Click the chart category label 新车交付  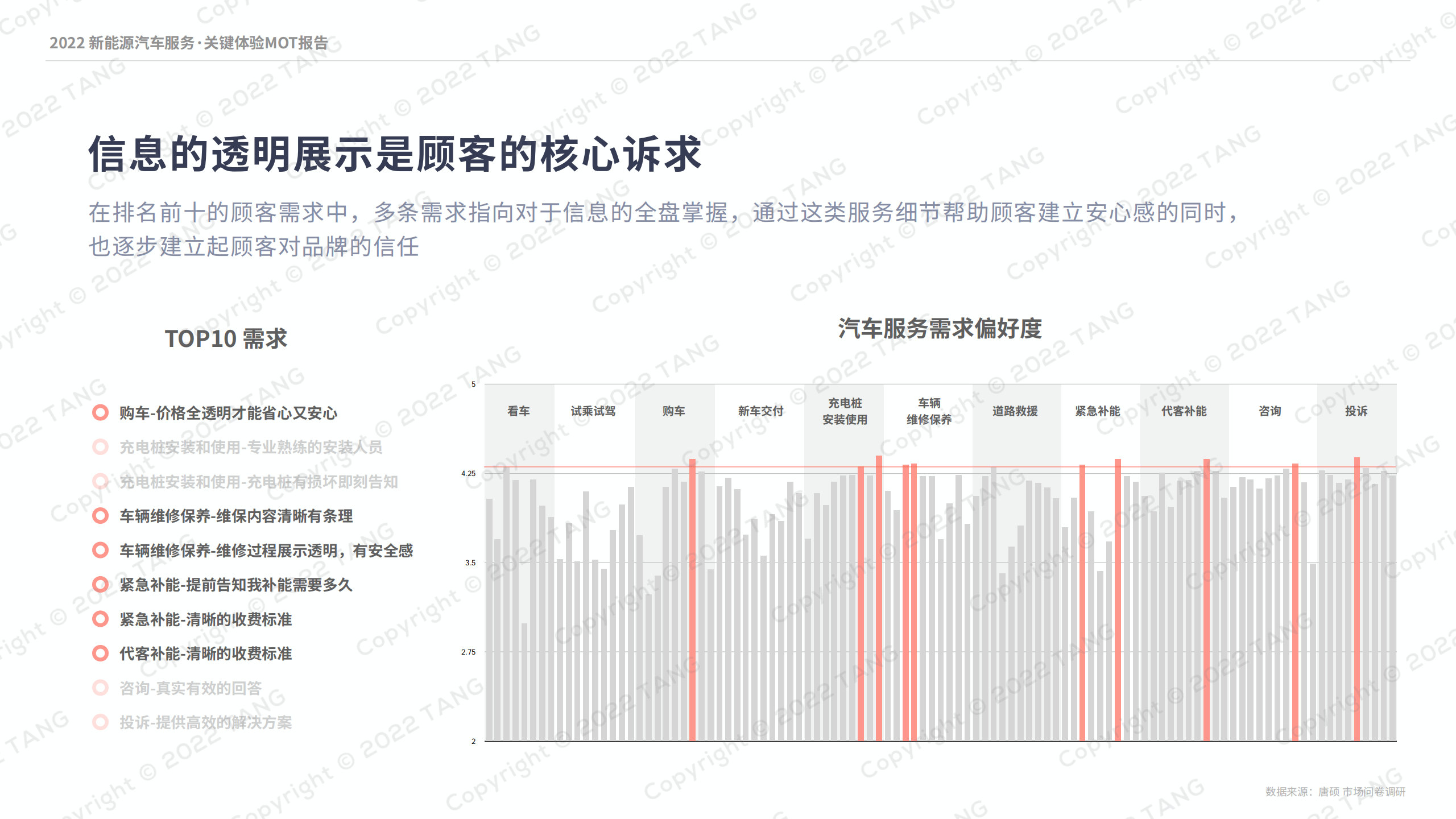coord(760,411)
